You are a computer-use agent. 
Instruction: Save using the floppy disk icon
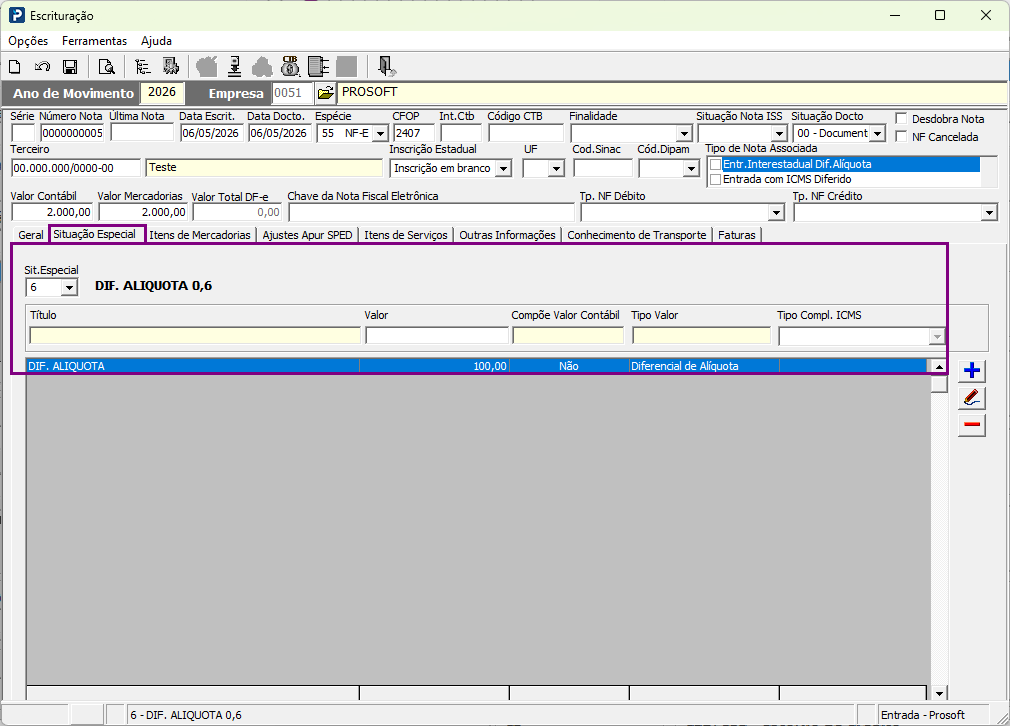click(x=70, y=66)
